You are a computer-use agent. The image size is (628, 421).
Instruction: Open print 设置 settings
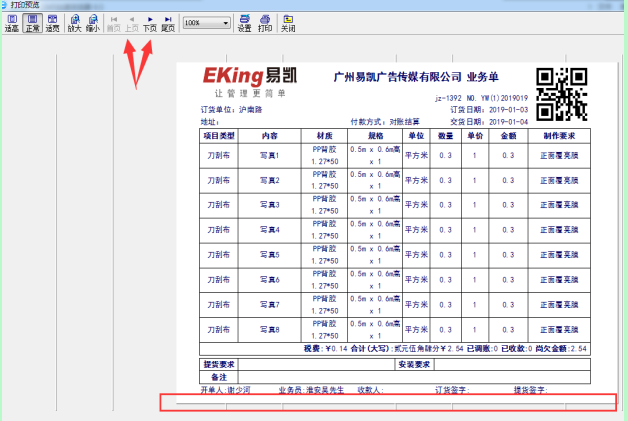pyautogui.click(x=244, y=24)
